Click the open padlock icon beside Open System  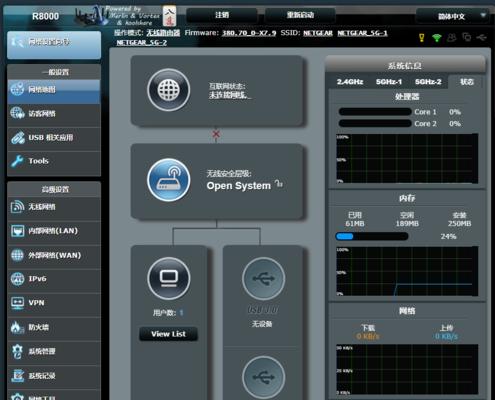[x=279, y=183]
